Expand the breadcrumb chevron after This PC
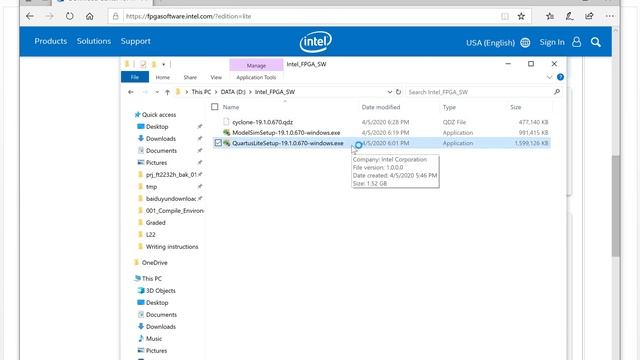Image resolution: width=640 pixels, height=360 pixels. coord(216,92)
